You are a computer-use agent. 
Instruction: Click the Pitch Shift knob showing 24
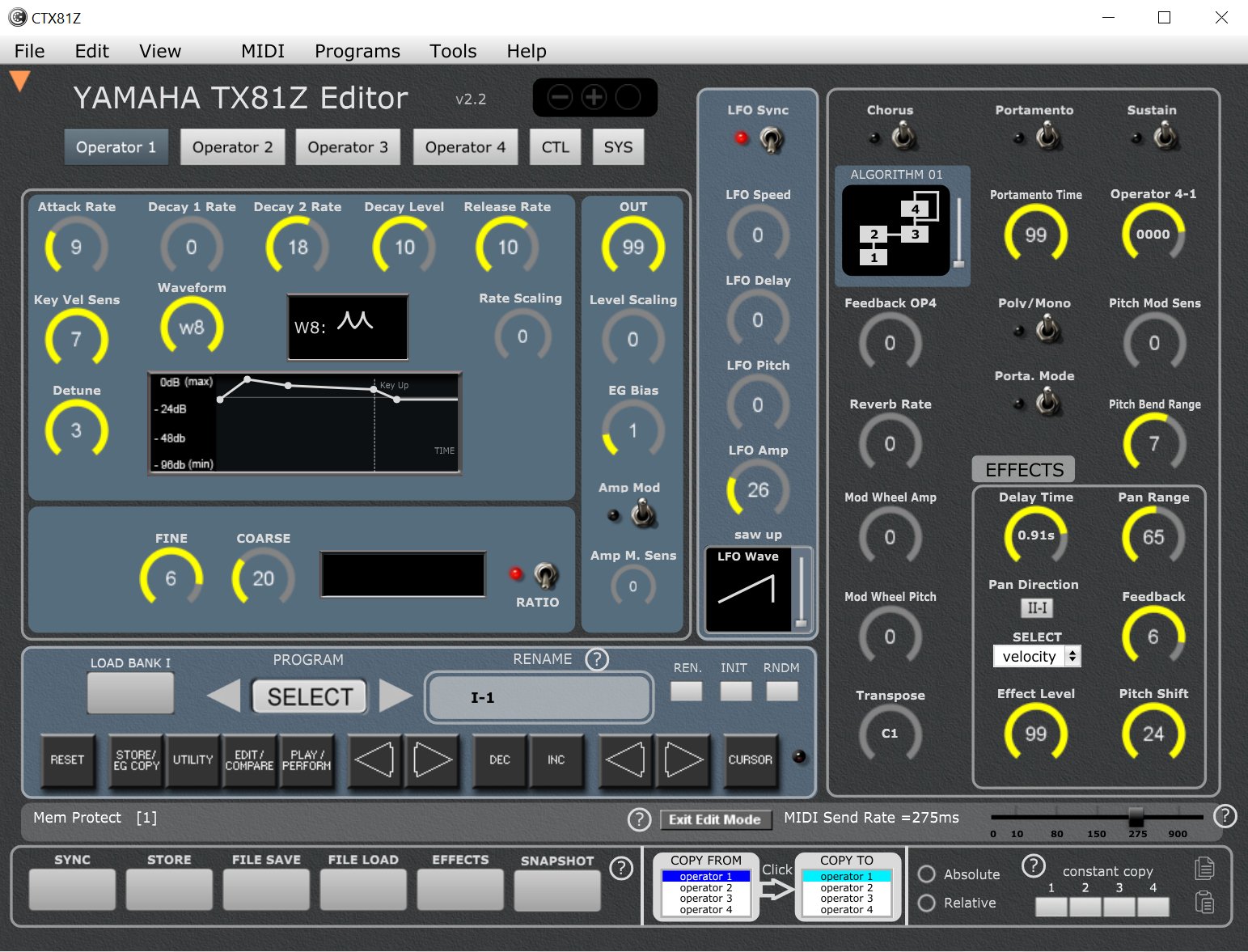pos(1153,734)
